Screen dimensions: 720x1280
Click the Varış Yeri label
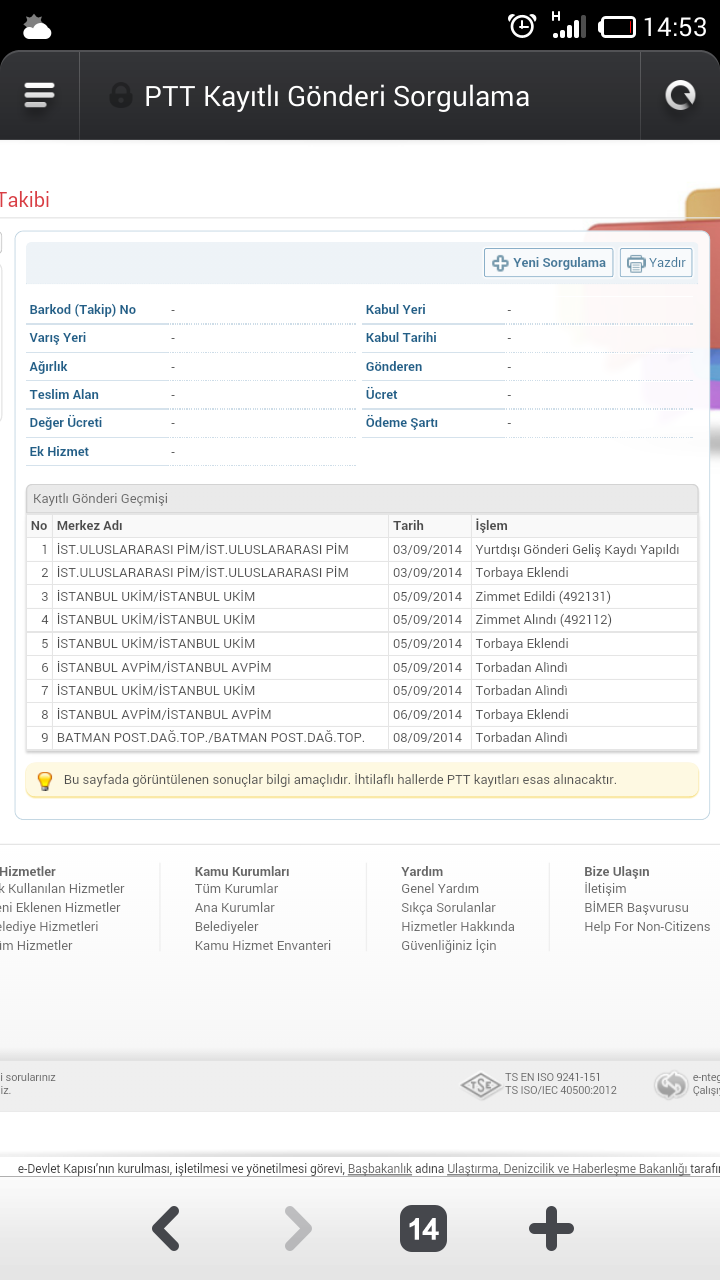pos(58,337)
